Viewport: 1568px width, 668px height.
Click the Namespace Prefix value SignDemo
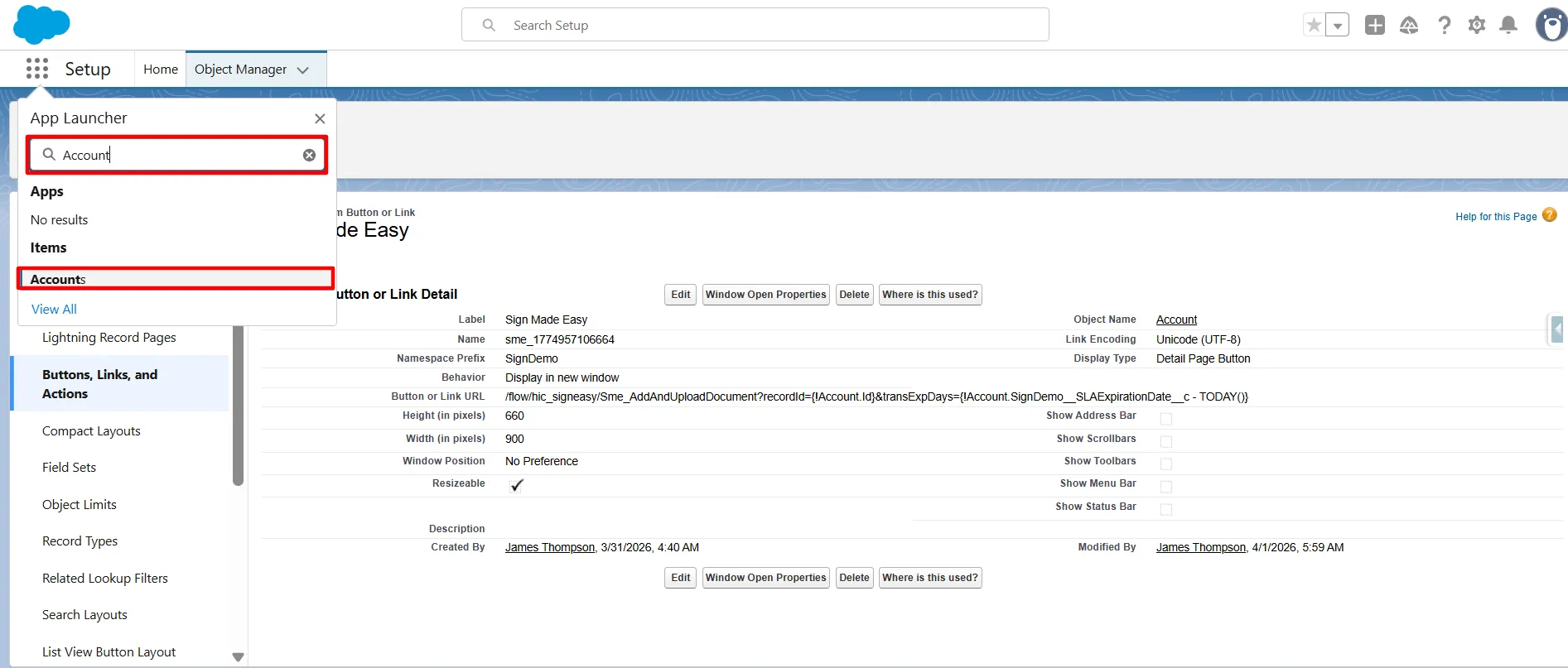(x=532, y=358)
